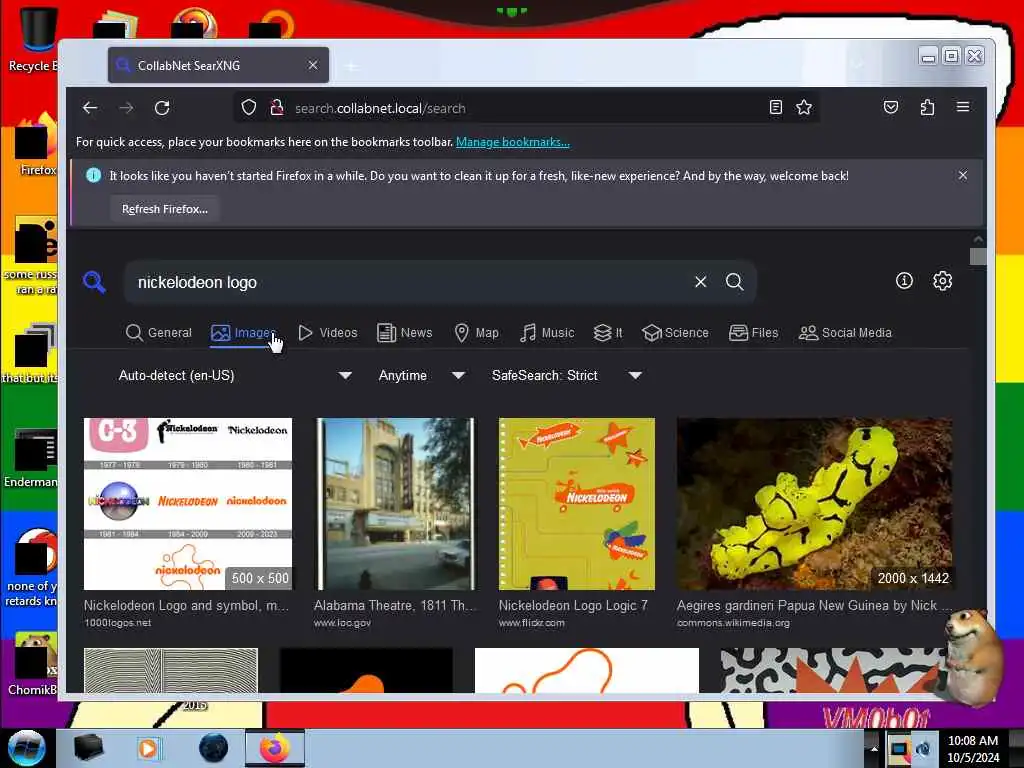Click the www.loc.gov source text
Image resolution: width=1024 pixels, height=768 pixels.
[x=342, y=623]
